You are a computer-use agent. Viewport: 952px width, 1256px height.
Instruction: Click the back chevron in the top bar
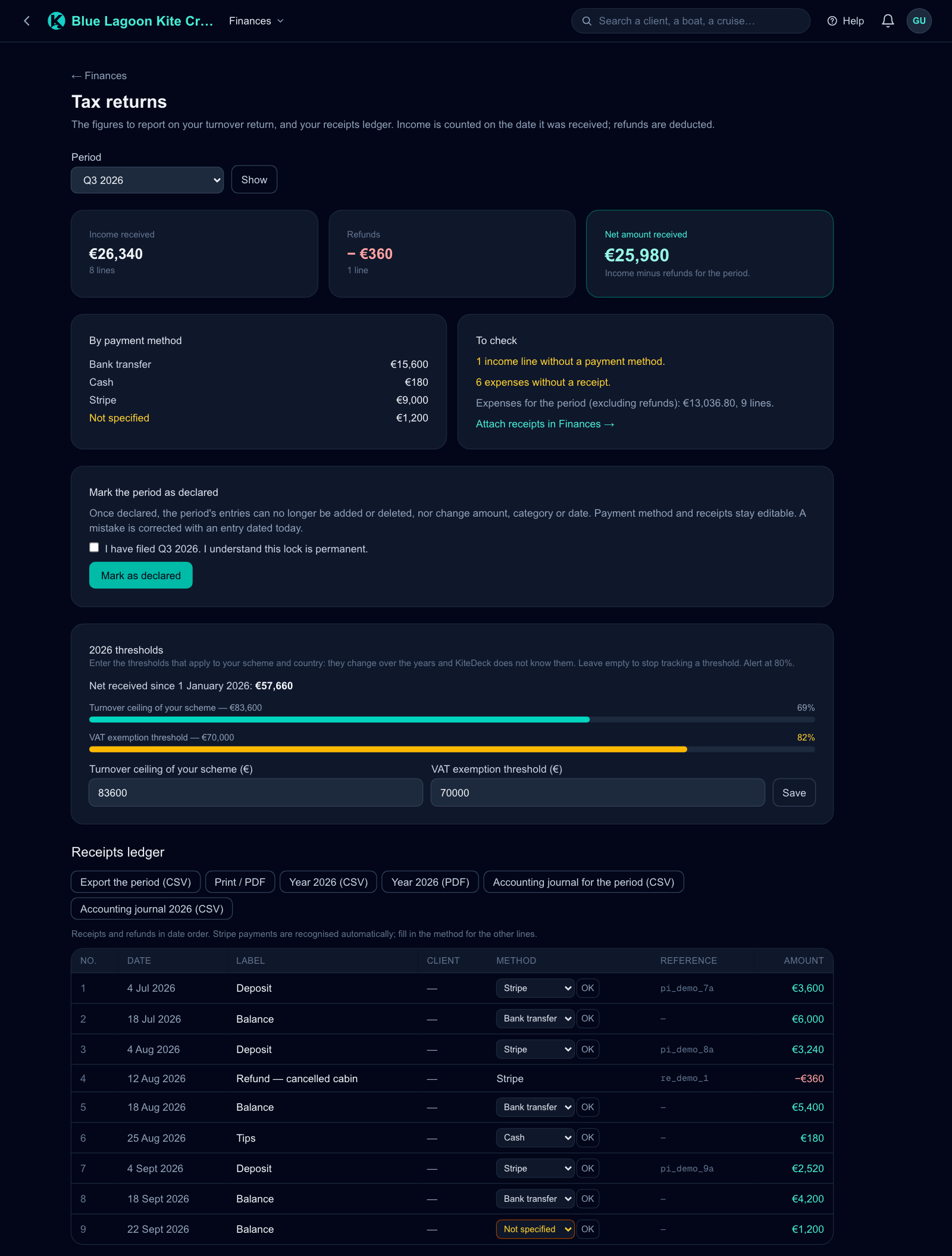(x=27, y=21)
